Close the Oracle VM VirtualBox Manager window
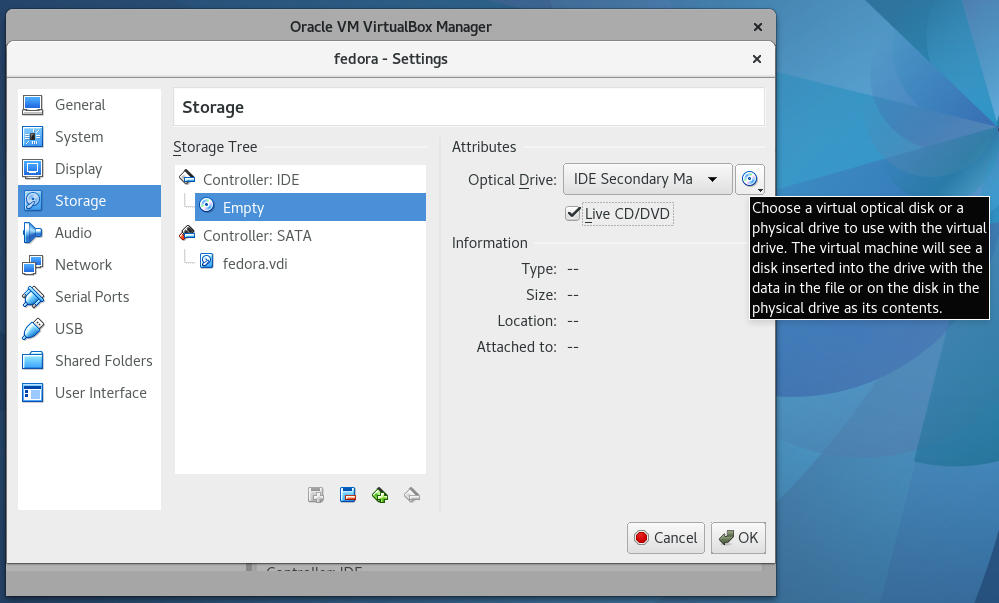999x603 pixels. pos(758,27)
